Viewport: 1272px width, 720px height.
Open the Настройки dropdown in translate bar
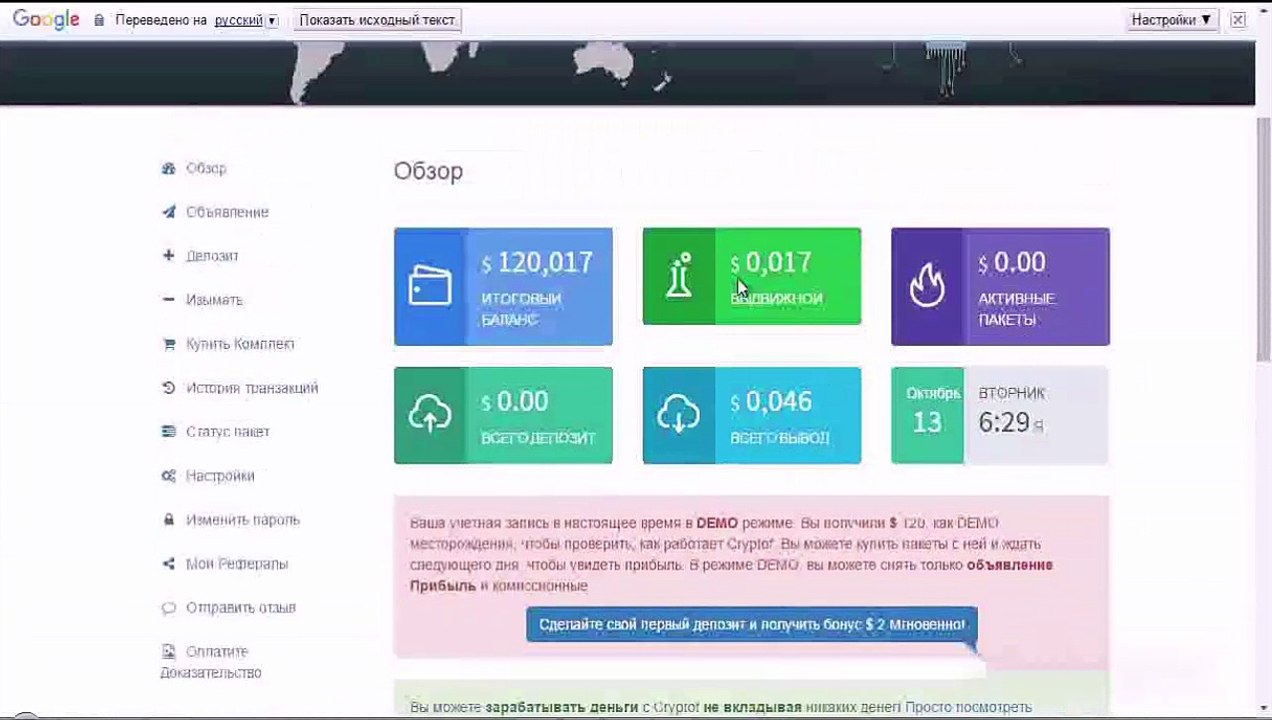pos(1172,20)
